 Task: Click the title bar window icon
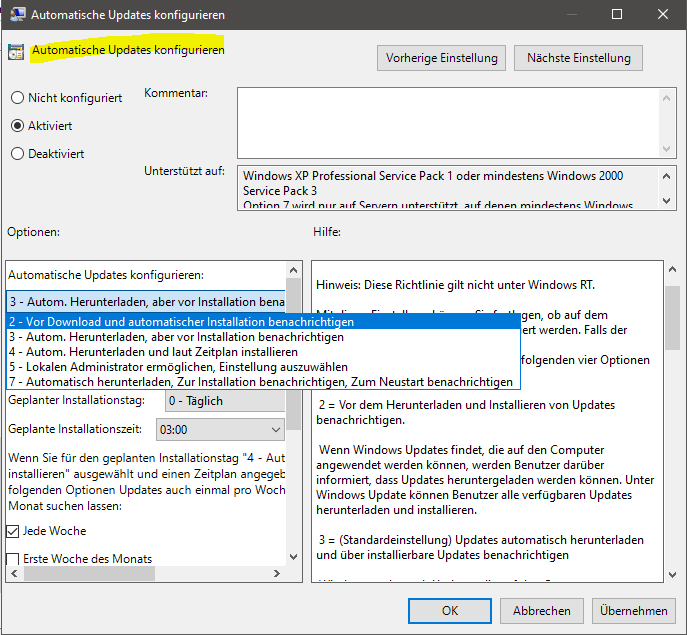pos(18,14)
